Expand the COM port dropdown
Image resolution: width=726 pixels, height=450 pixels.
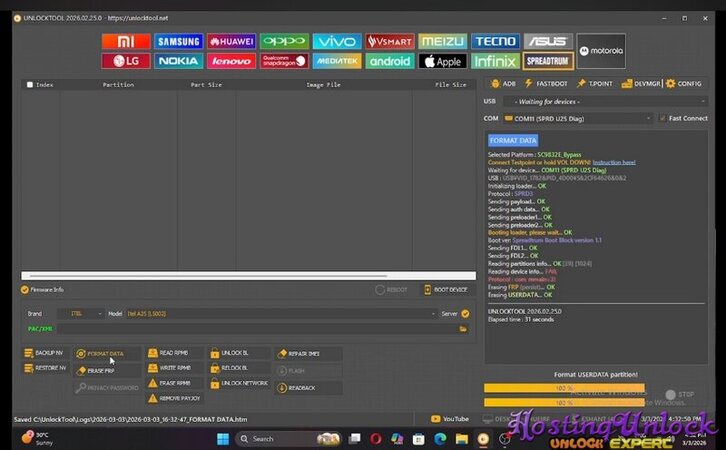coord(649,118)
